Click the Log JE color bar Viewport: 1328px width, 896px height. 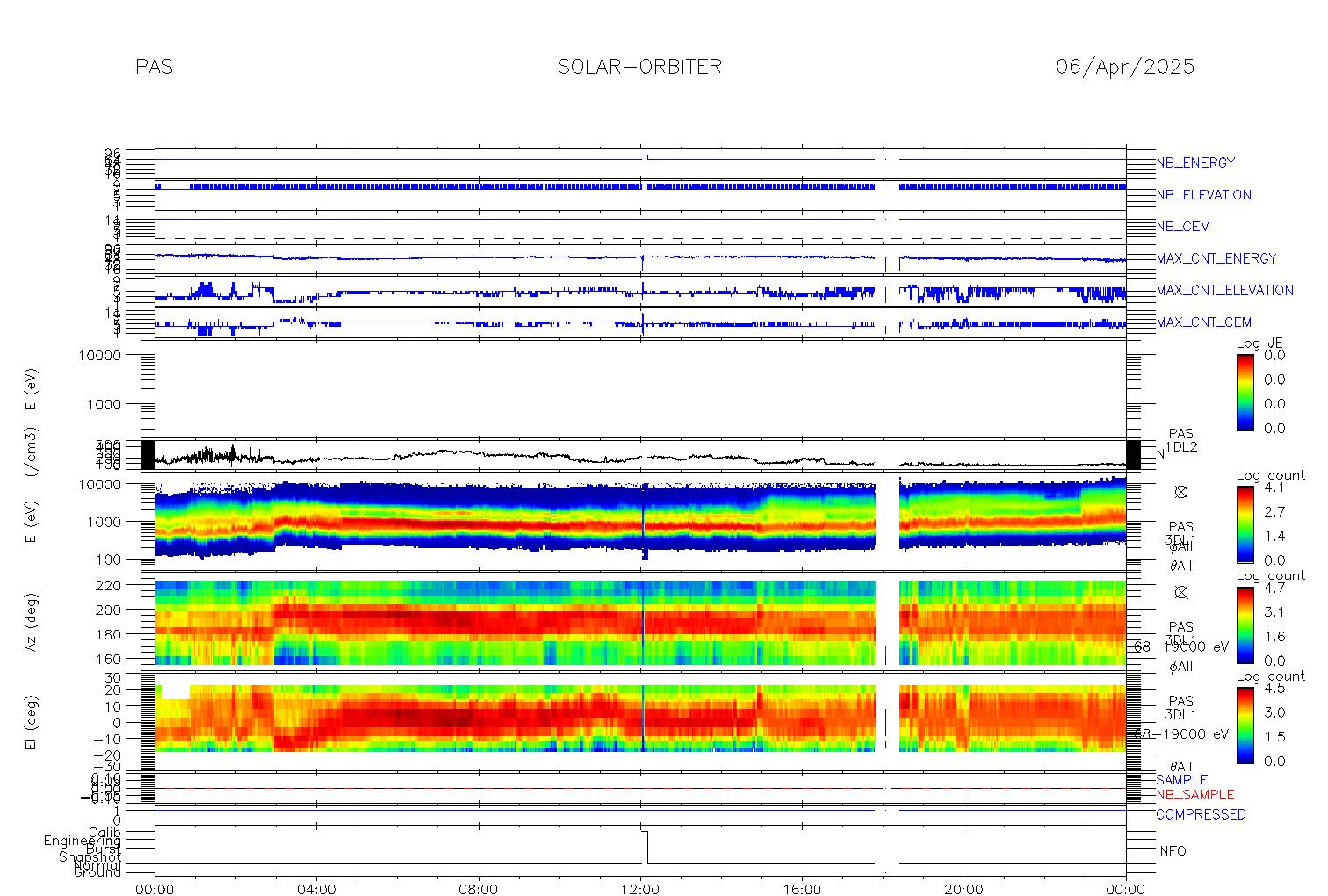[x=1245, y=392]
